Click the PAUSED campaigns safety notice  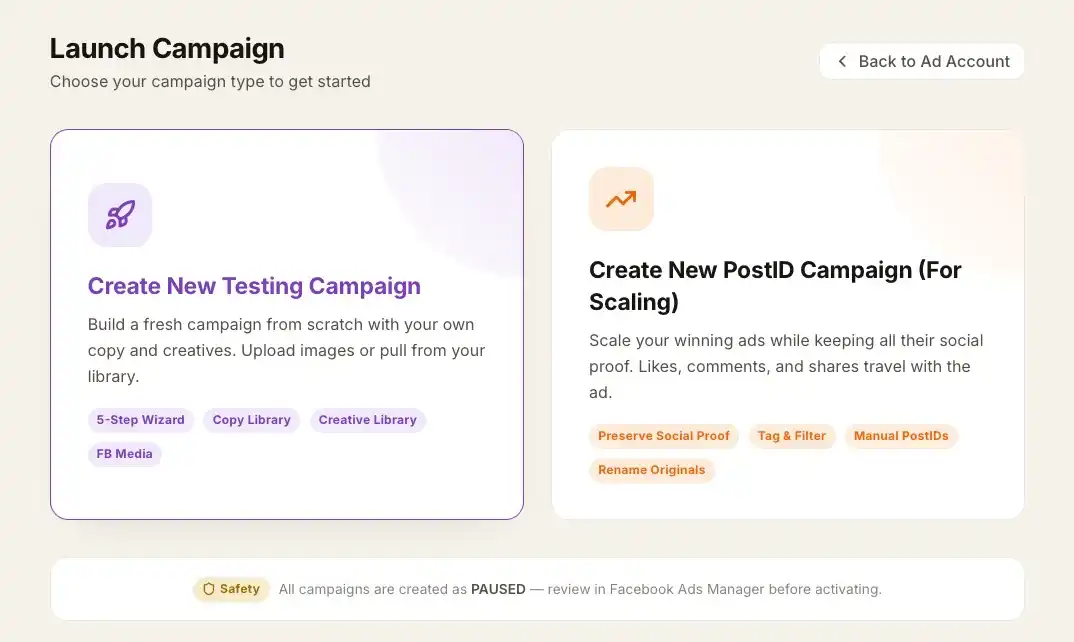[x=580, y=589]
